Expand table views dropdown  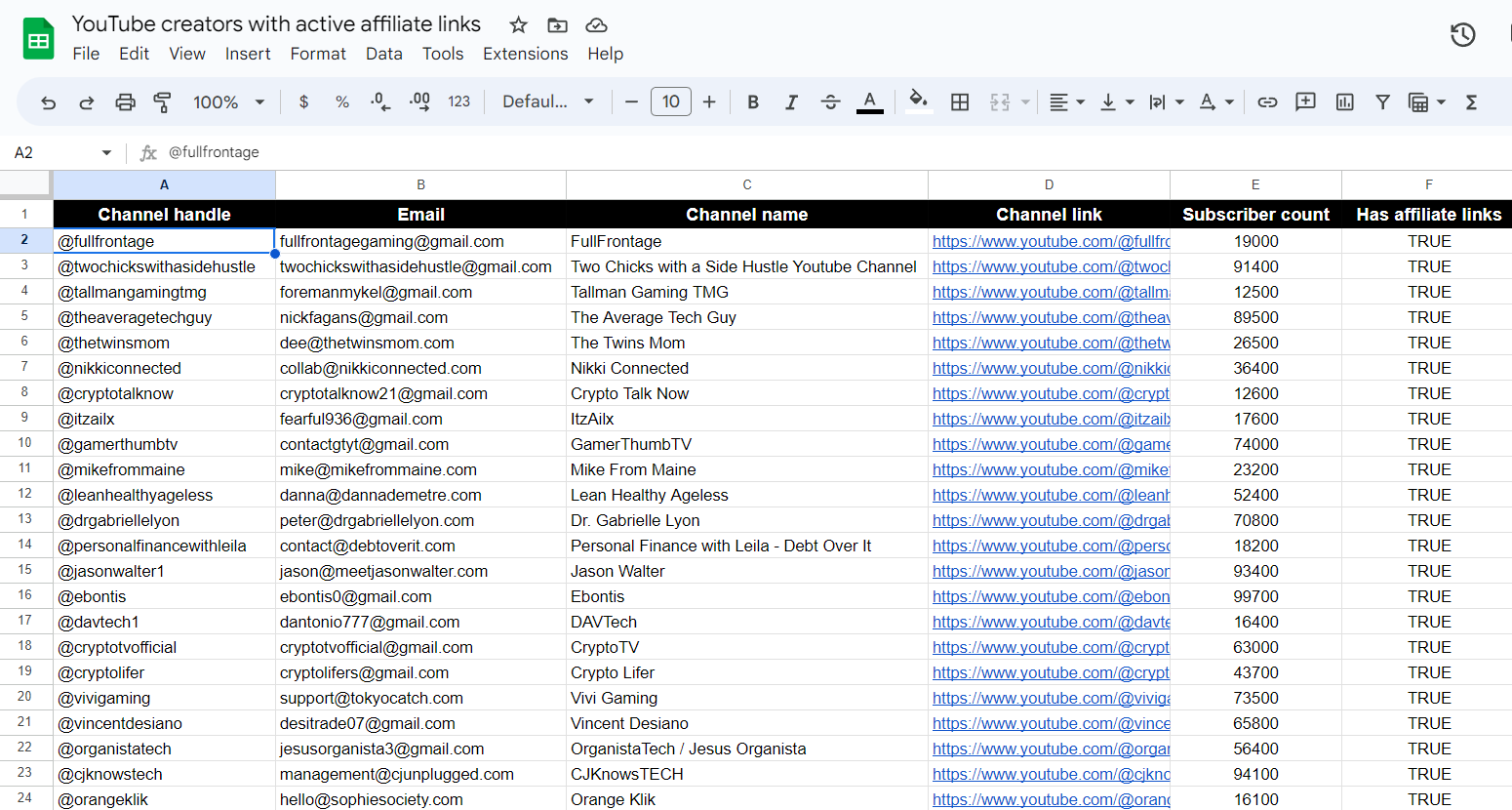coord(1441,101)
